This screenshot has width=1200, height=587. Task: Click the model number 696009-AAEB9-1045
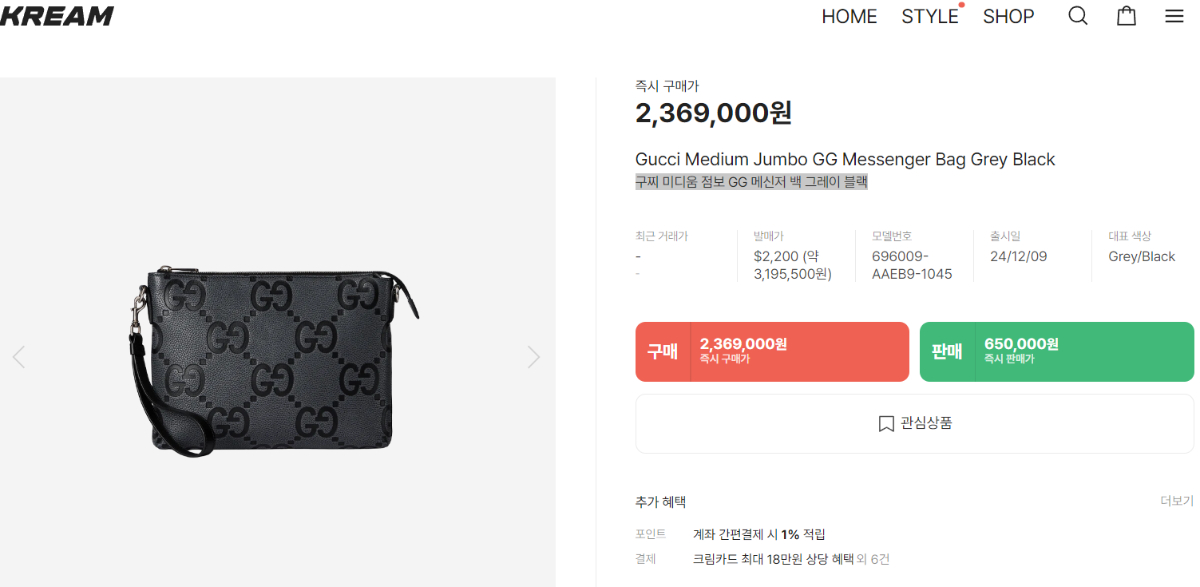coord(911,265)
